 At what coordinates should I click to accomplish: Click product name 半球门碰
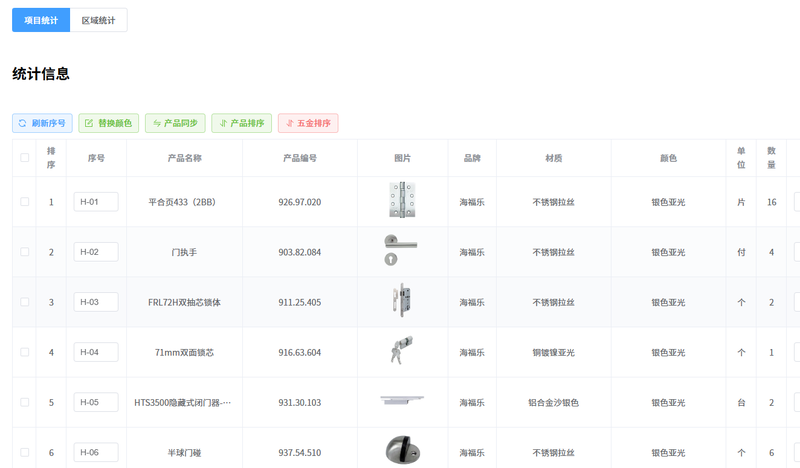coord(184,453)
